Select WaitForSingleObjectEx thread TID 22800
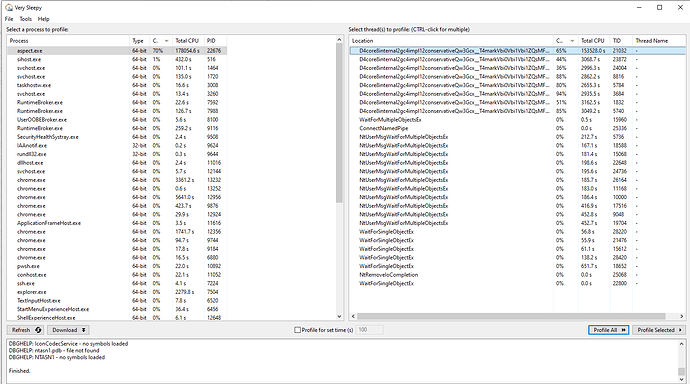690x384 pixels. [x=518, y=283]
